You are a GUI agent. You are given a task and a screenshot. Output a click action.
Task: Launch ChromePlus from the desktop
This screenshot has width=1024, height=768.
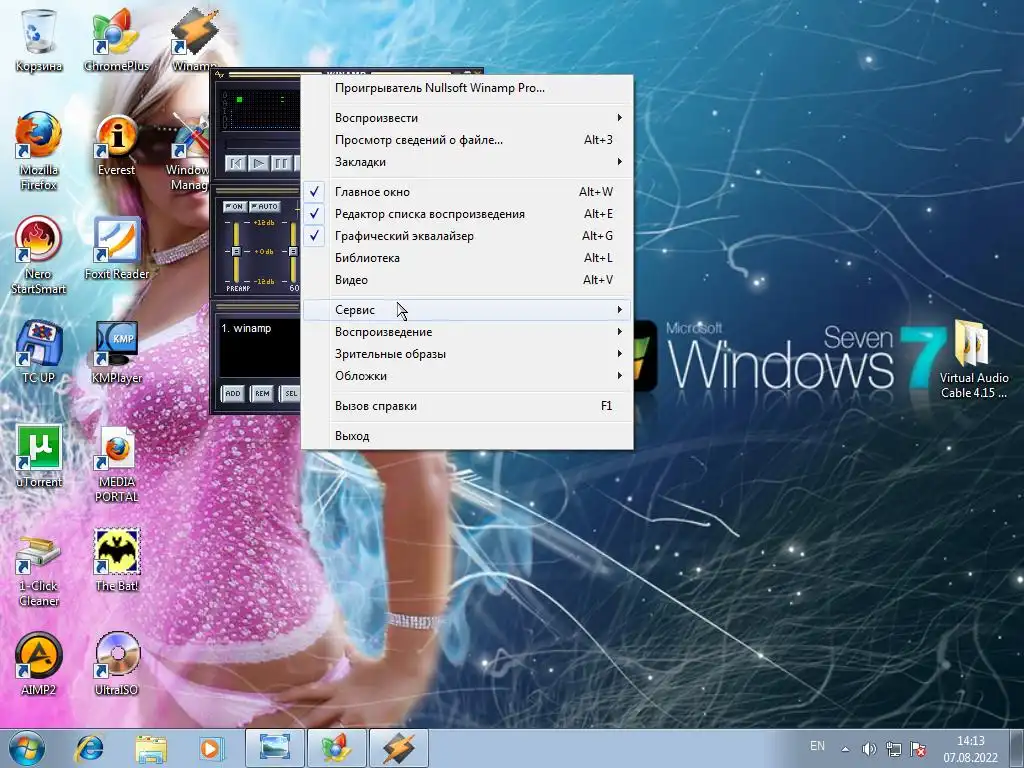click(116, 39)
